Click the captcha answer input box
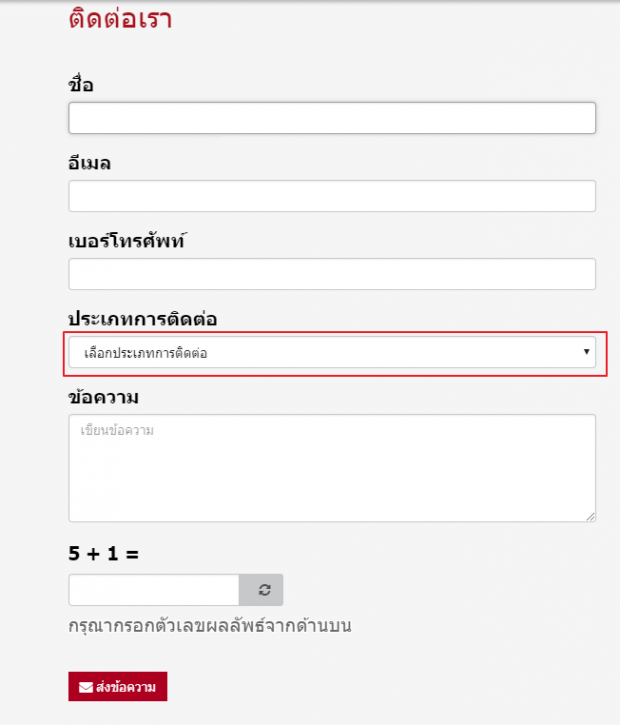Viewport: 620px width, 725px height. (x=154, y=590)
